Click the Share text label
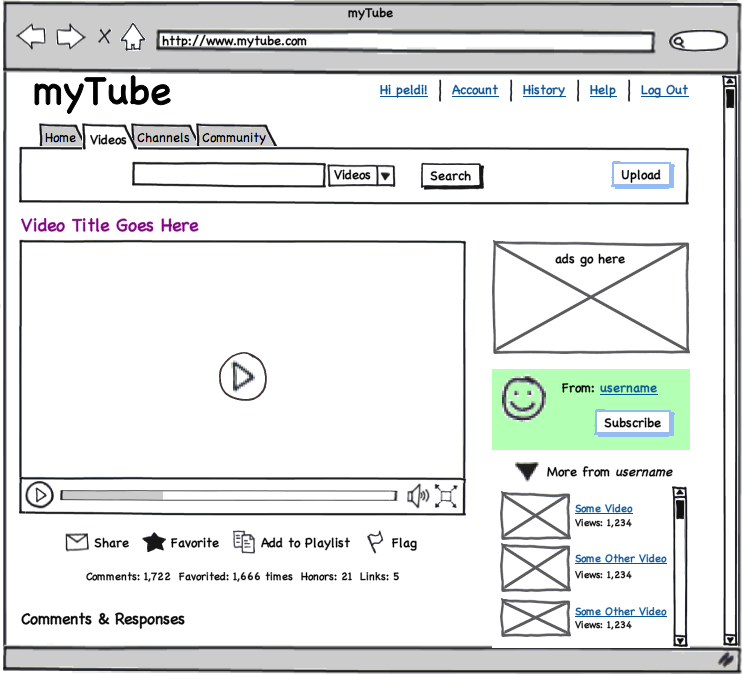Image resolution: width=742 pixels, height=674 pixels. click(112, 543)
